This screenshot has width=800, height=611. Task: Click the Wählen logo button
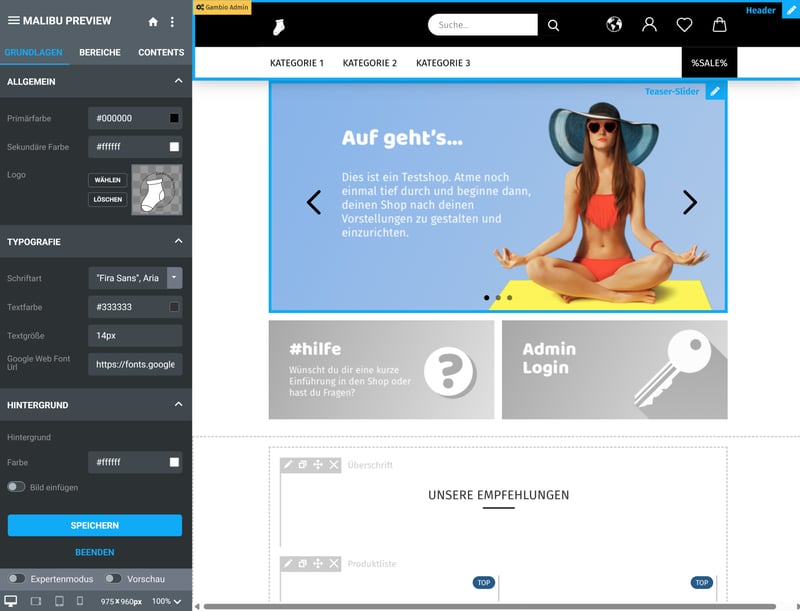(108, 180)
